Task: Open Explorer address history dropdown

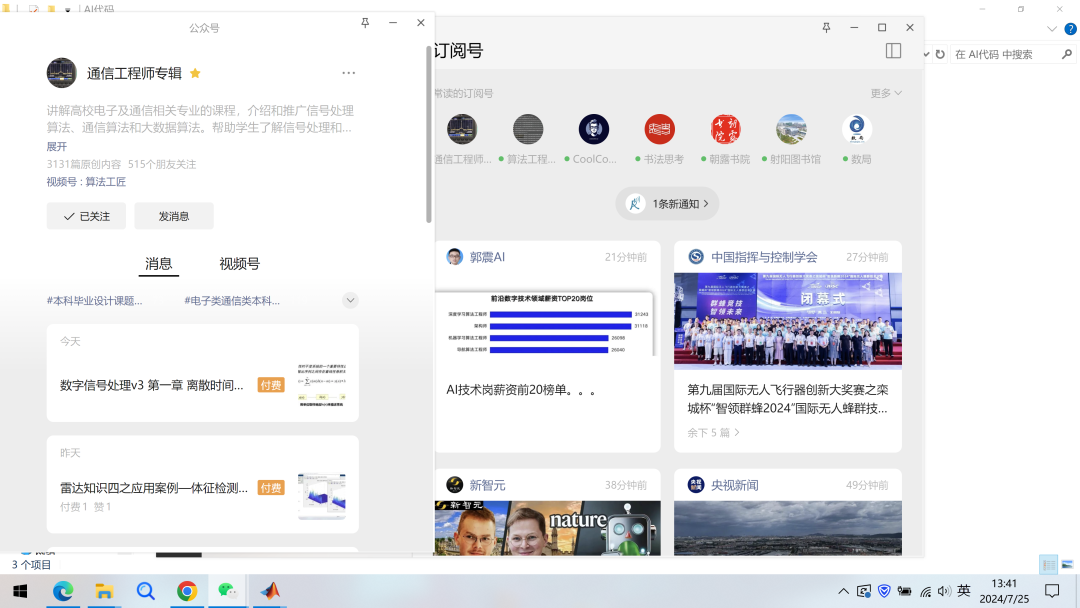Action: [x=926, y=54]
